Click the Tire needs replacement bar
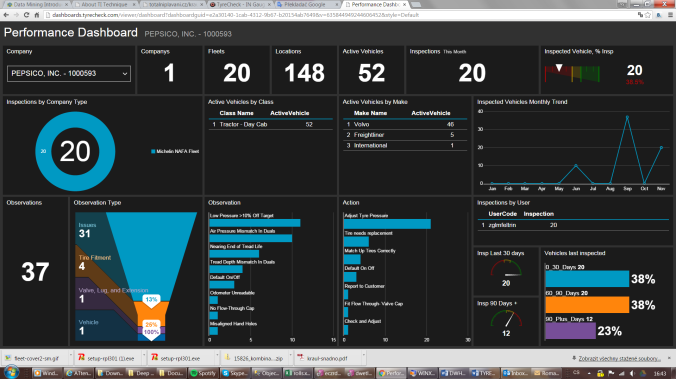676x379 pixels. pos(356,241)
